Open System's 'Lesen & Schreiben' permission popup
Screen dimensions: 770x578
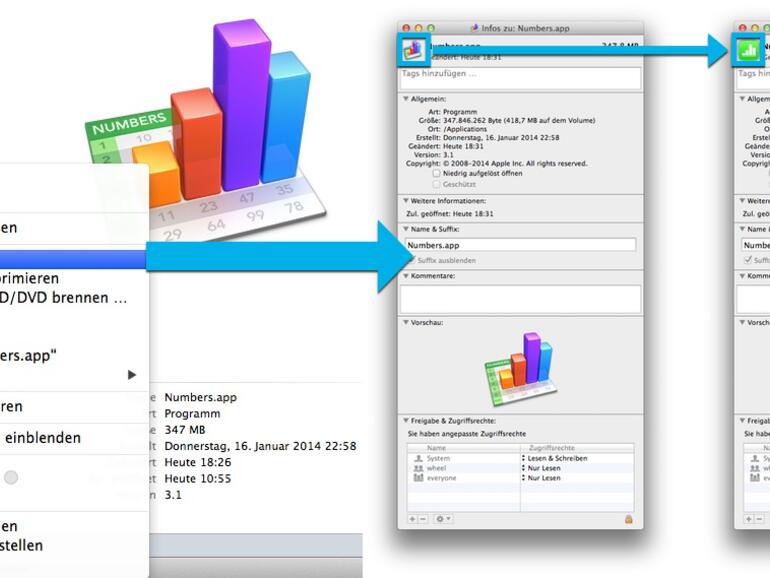[x=554, y=458]
